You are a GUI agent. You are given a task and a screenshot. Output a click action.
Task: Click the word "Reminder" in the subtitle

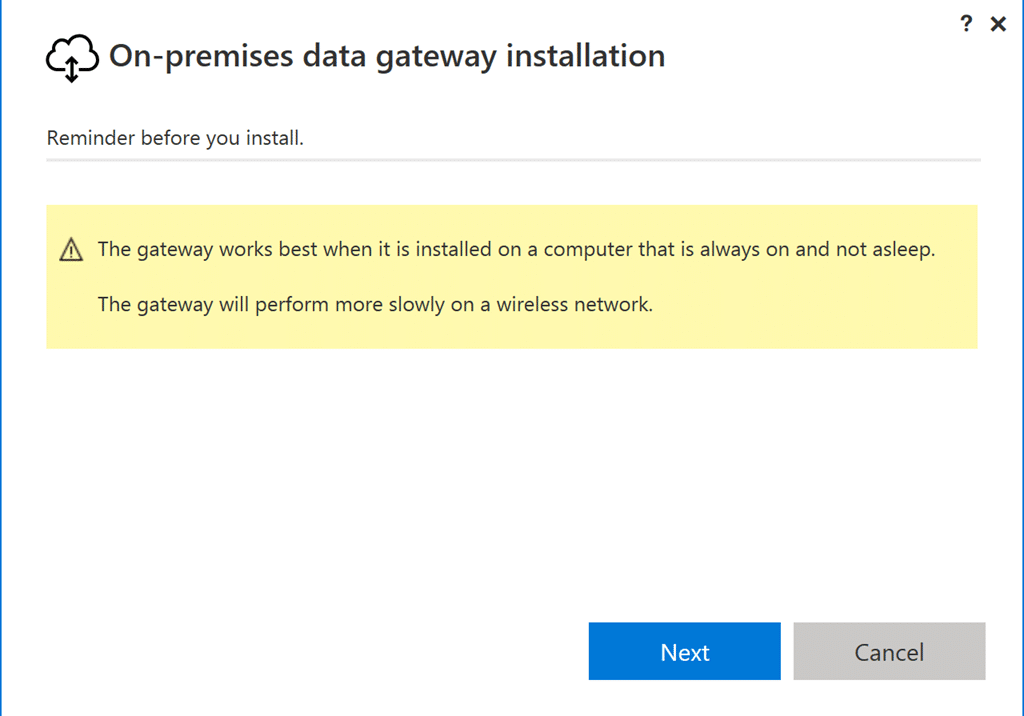coord(91,138)
